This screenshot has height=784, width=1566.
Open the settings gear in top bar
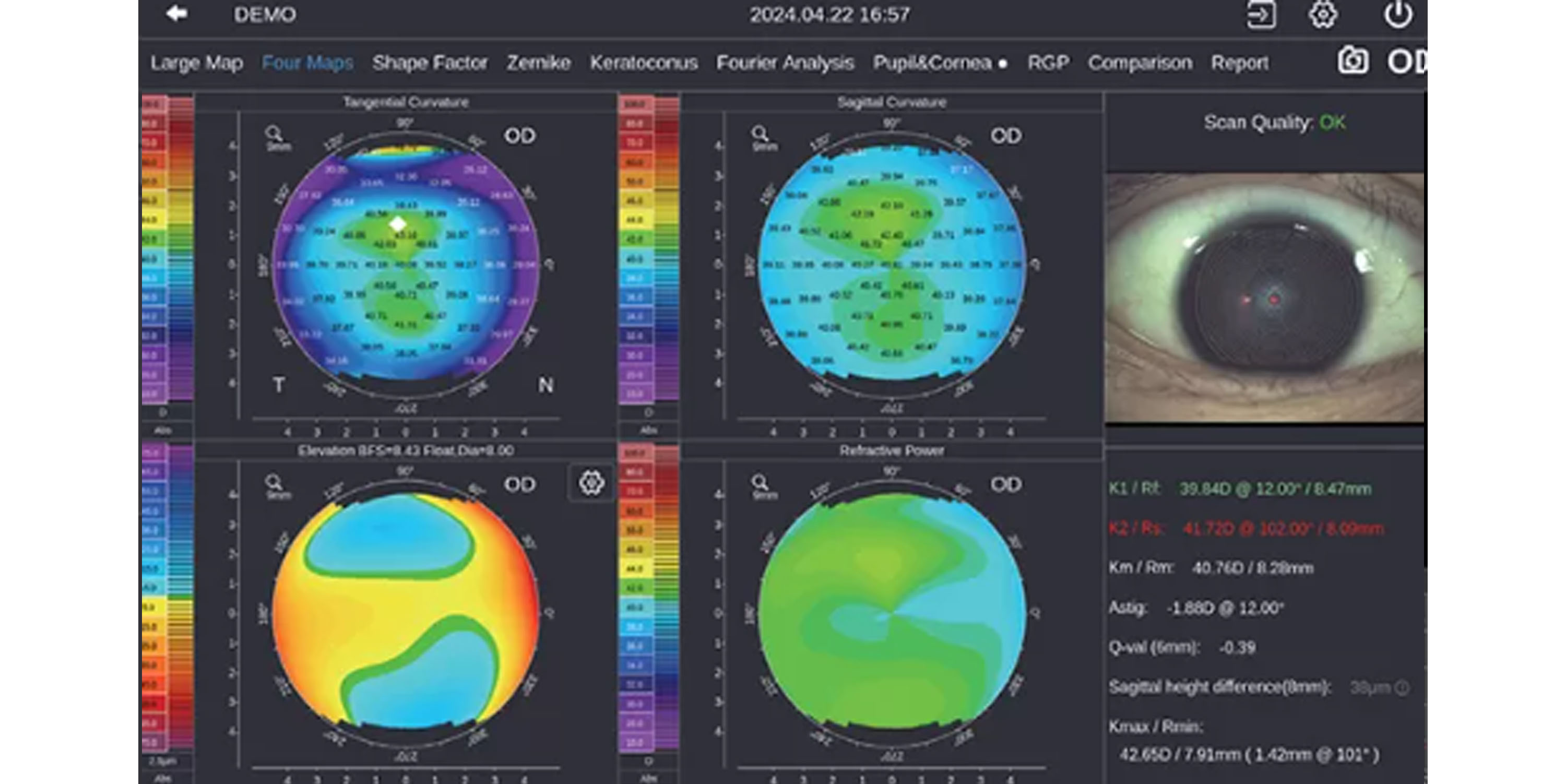pyautogui.click(x=1323, y=15)
